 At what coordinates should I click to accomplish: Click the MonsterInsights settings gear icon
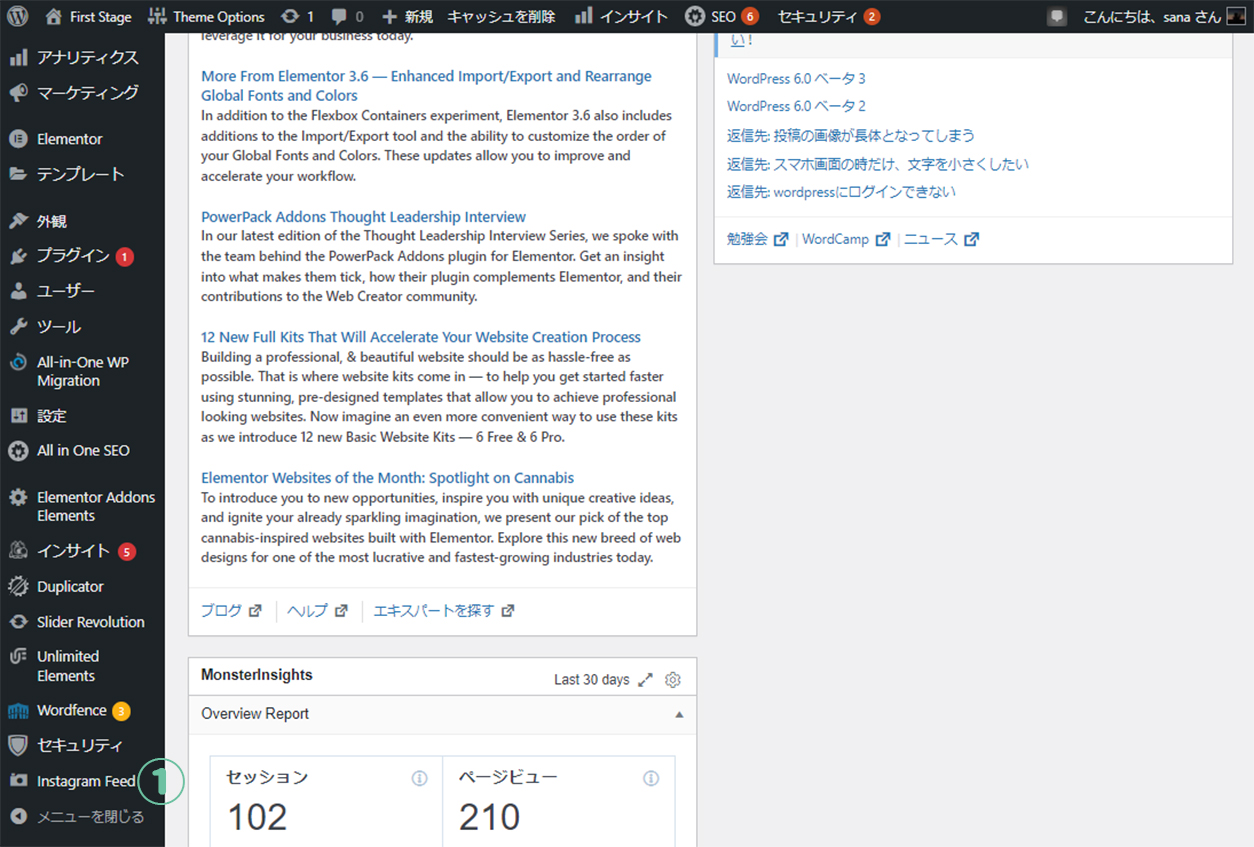pos(673,680)
